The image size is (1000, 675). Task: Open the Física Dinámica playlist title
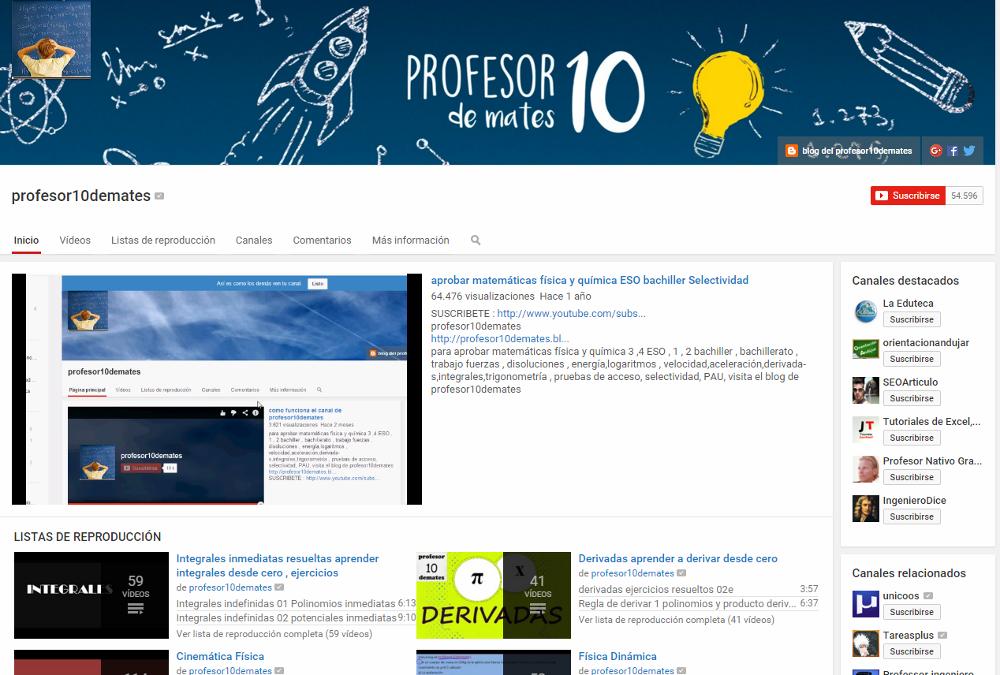point(617,656)
